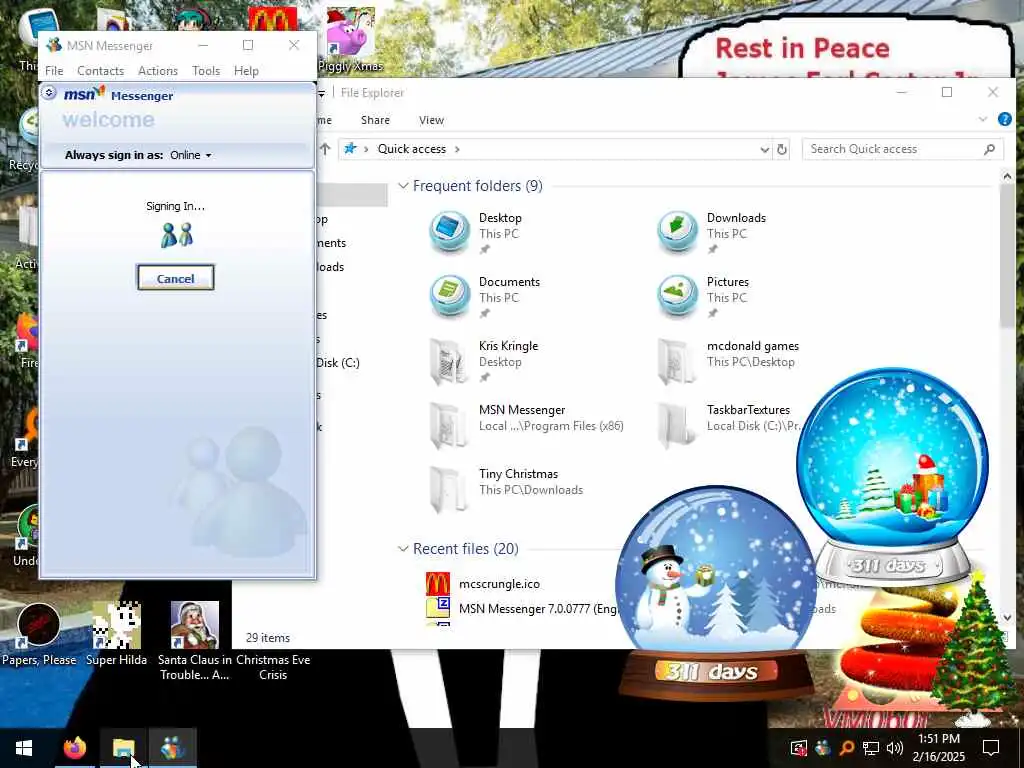Click File Explorer taskbar button
The width and height of the screenshot is (1024, 768).
[x=123, y=748]
